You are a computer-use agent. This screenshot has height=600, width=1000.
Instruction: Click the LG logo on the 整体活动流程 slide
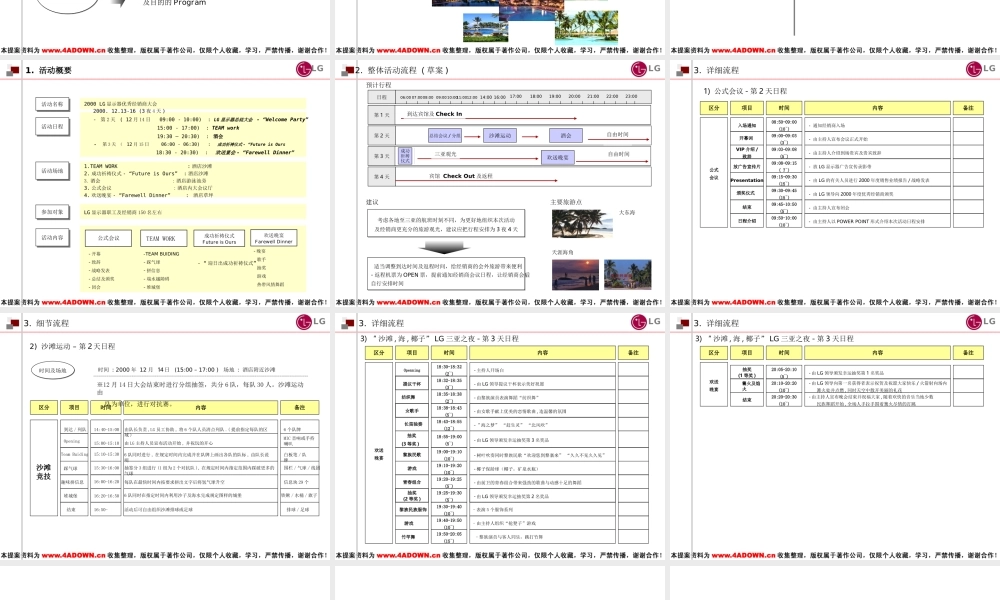pyautogui.click(x=637, y=67)
